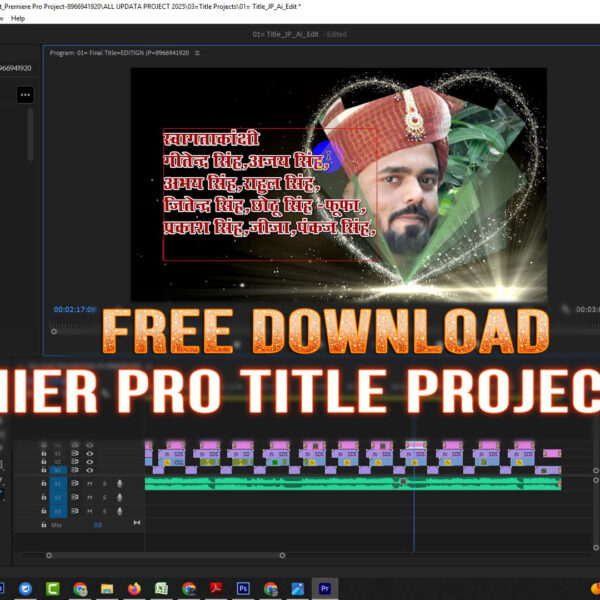Select the green audio clip on A1

coord(353,483)
